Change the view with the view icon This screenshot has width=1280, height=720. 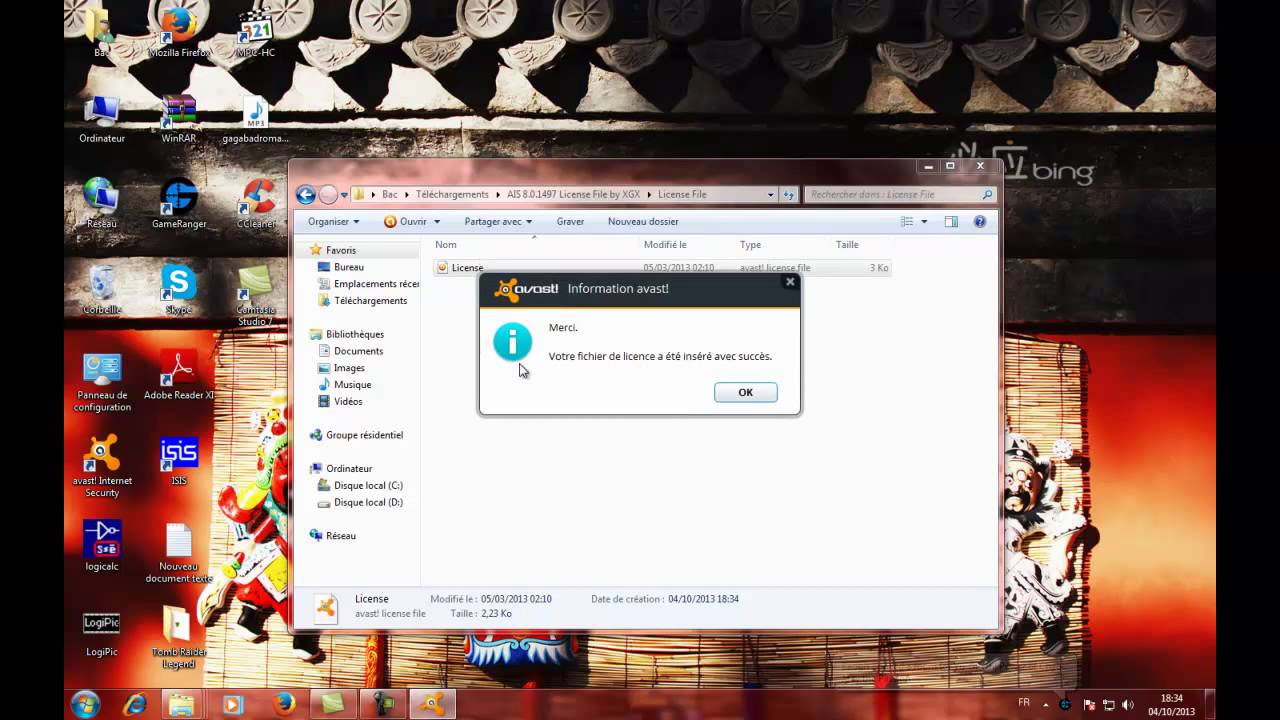click(x=907, y=221)
